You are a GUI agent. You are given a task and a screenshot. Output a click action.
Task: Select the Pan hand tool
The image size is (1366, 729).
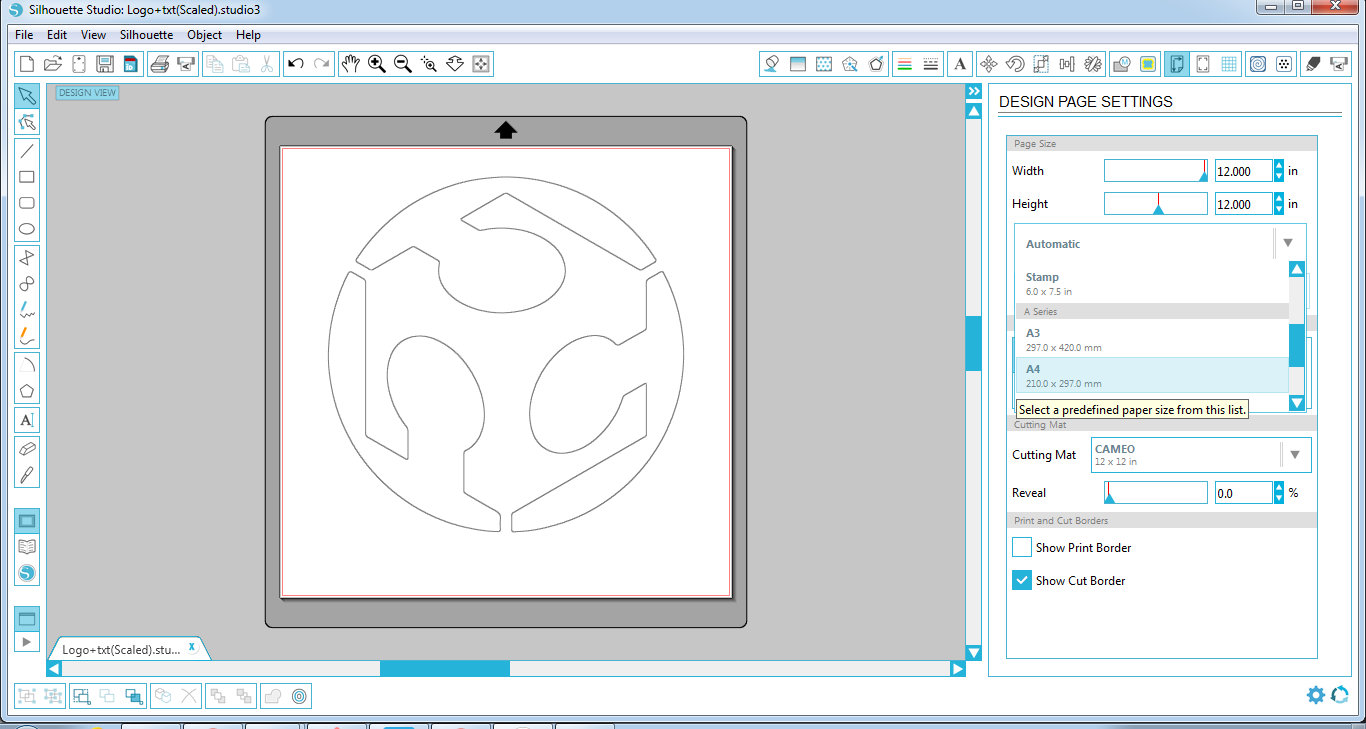[351, 64]
